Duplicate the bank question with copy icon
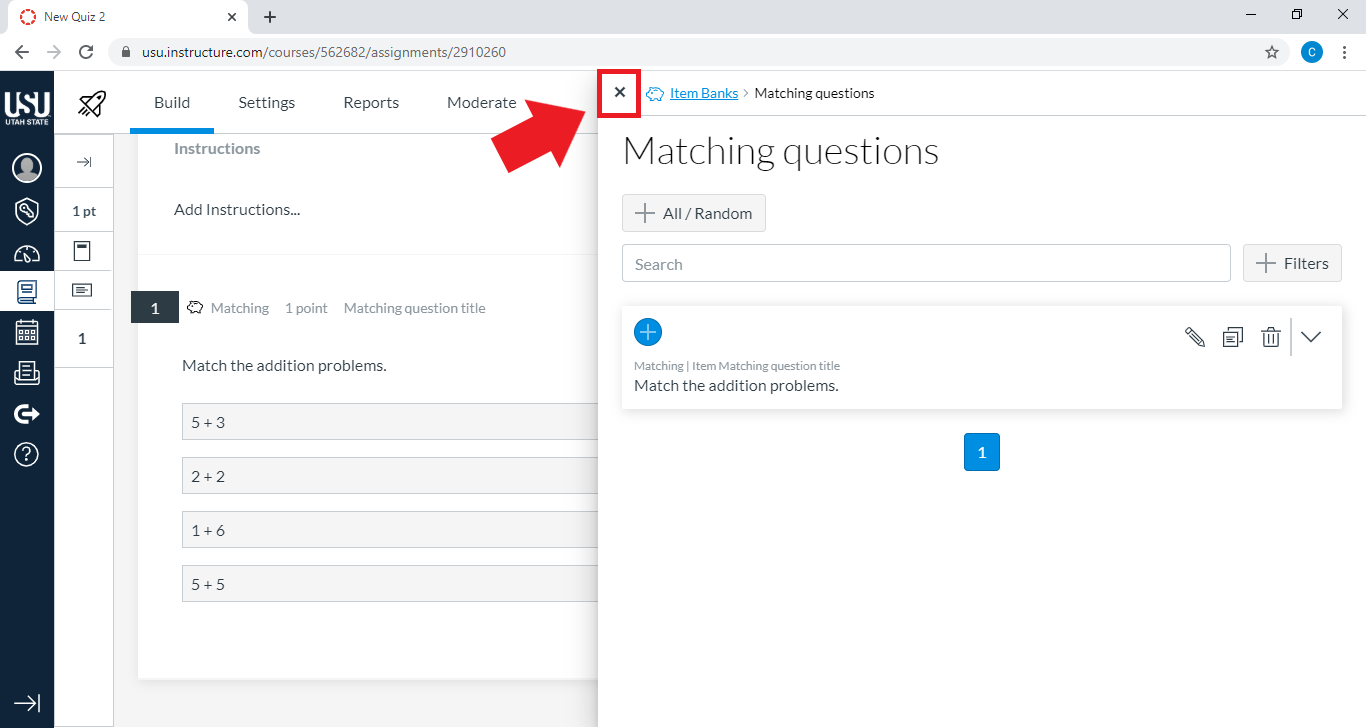 click(x=1233, y=337)
